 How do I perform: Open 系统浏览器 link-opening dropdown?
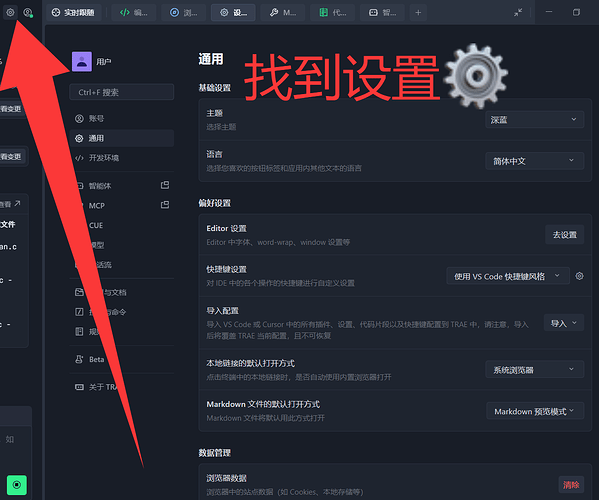pyautogui.click(x=534, y=369)
